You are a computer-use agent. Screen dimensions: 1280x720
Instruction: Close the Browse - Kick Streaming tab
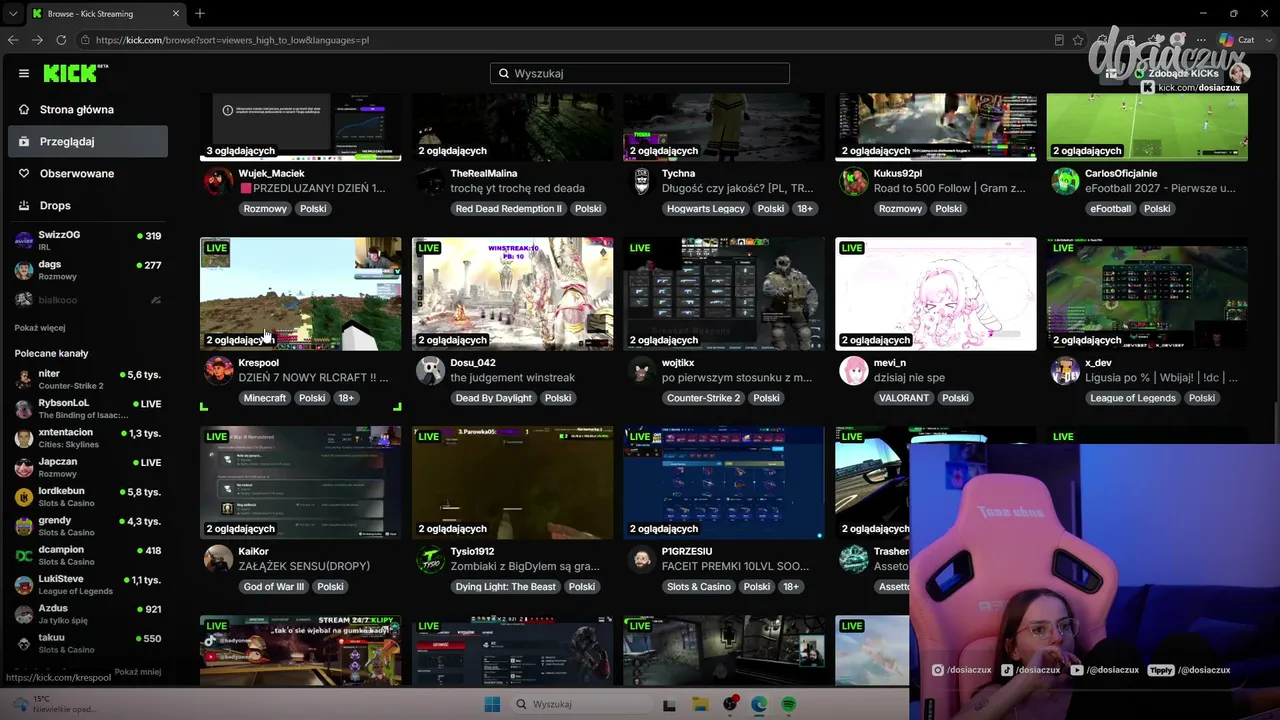tap(178, 13)
